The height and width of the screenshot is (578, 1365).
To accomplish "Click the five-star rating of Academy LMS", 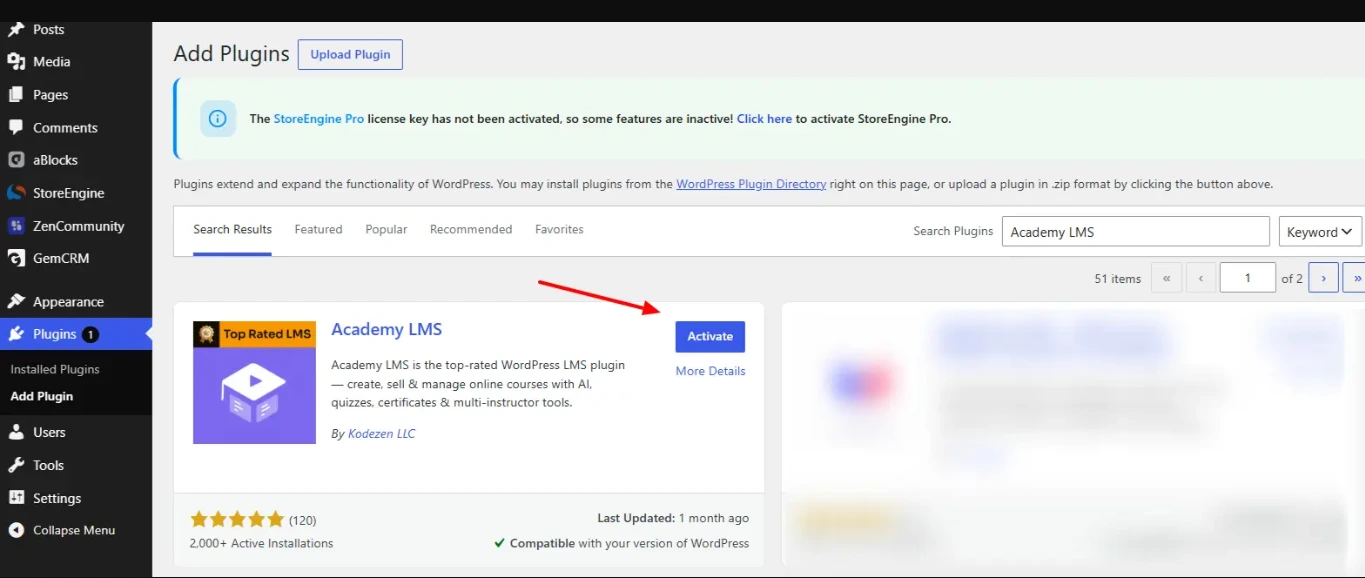I will tap(237, 520).
